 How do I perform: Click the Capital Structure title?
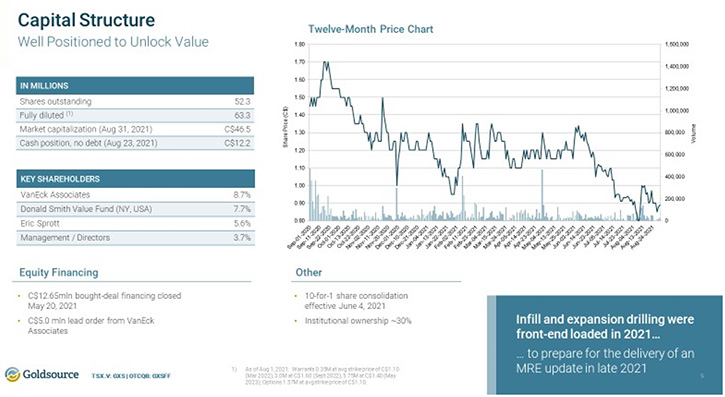(86, 20)
